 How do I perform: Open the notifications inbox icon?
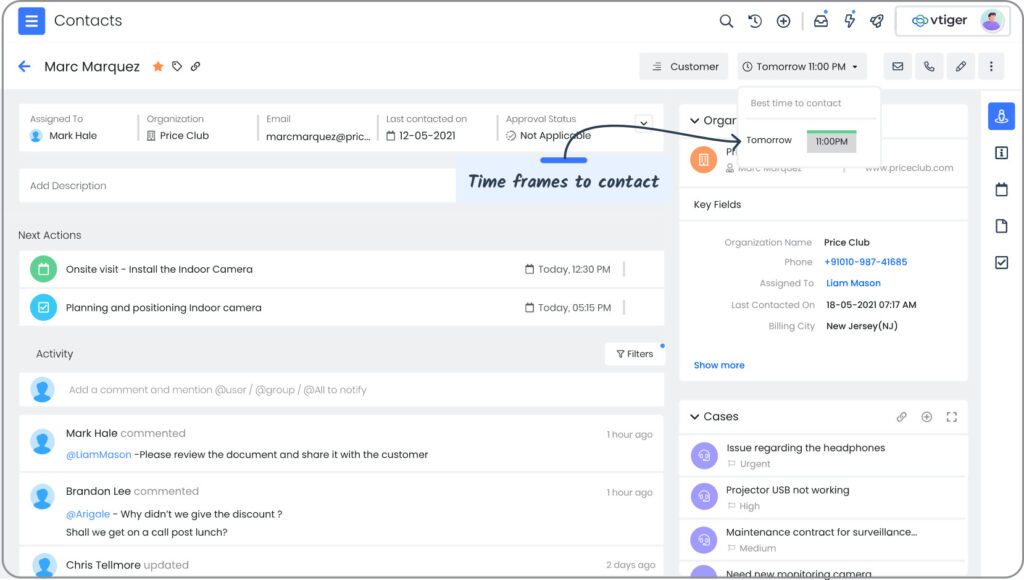point(821,21)
